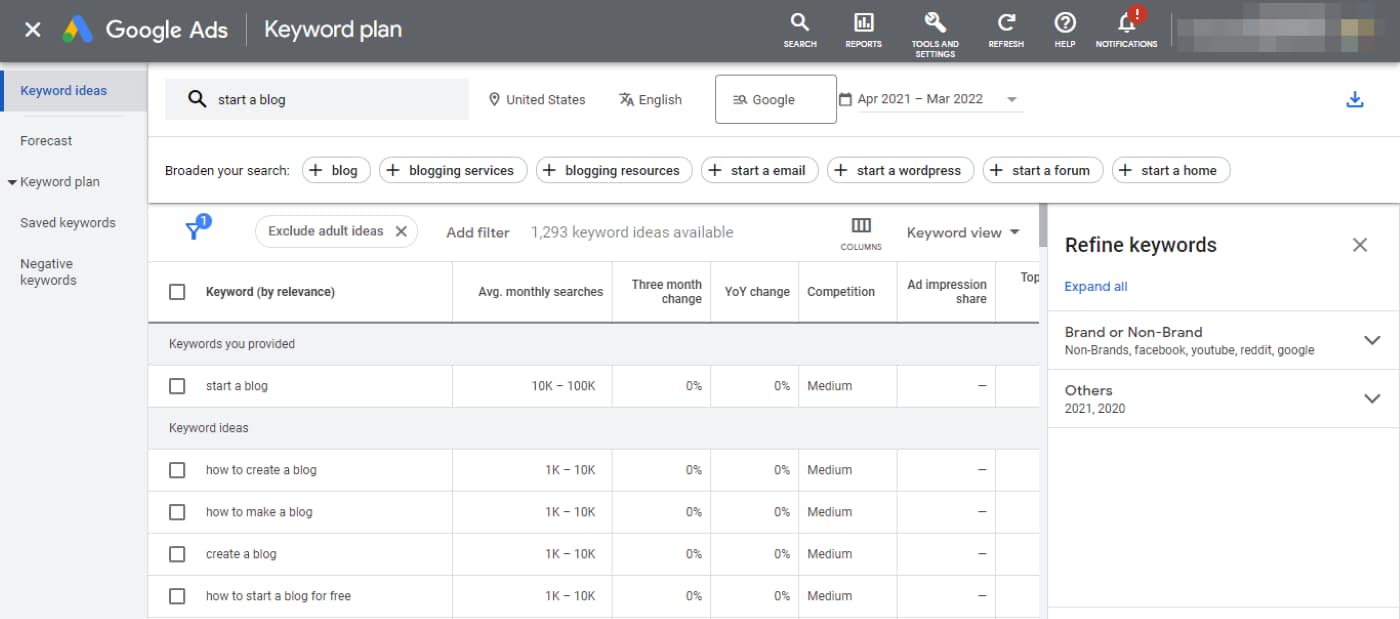Check the 'how to create a blog' row
Screen dimensions: 1400x619
[x=177, y=469]
